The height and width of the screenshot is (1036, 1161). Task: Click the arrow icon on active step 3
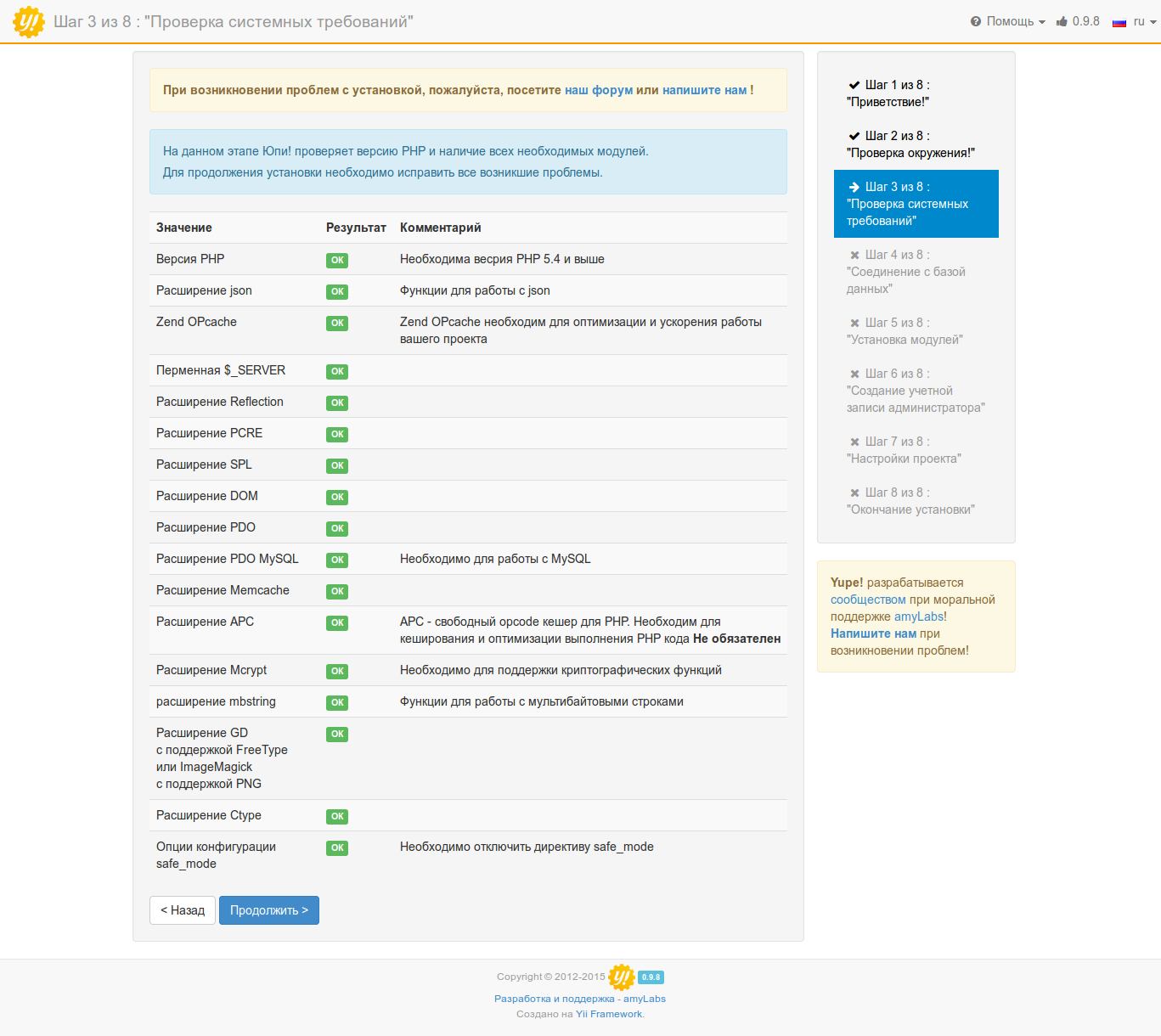[x=854, y=187]
